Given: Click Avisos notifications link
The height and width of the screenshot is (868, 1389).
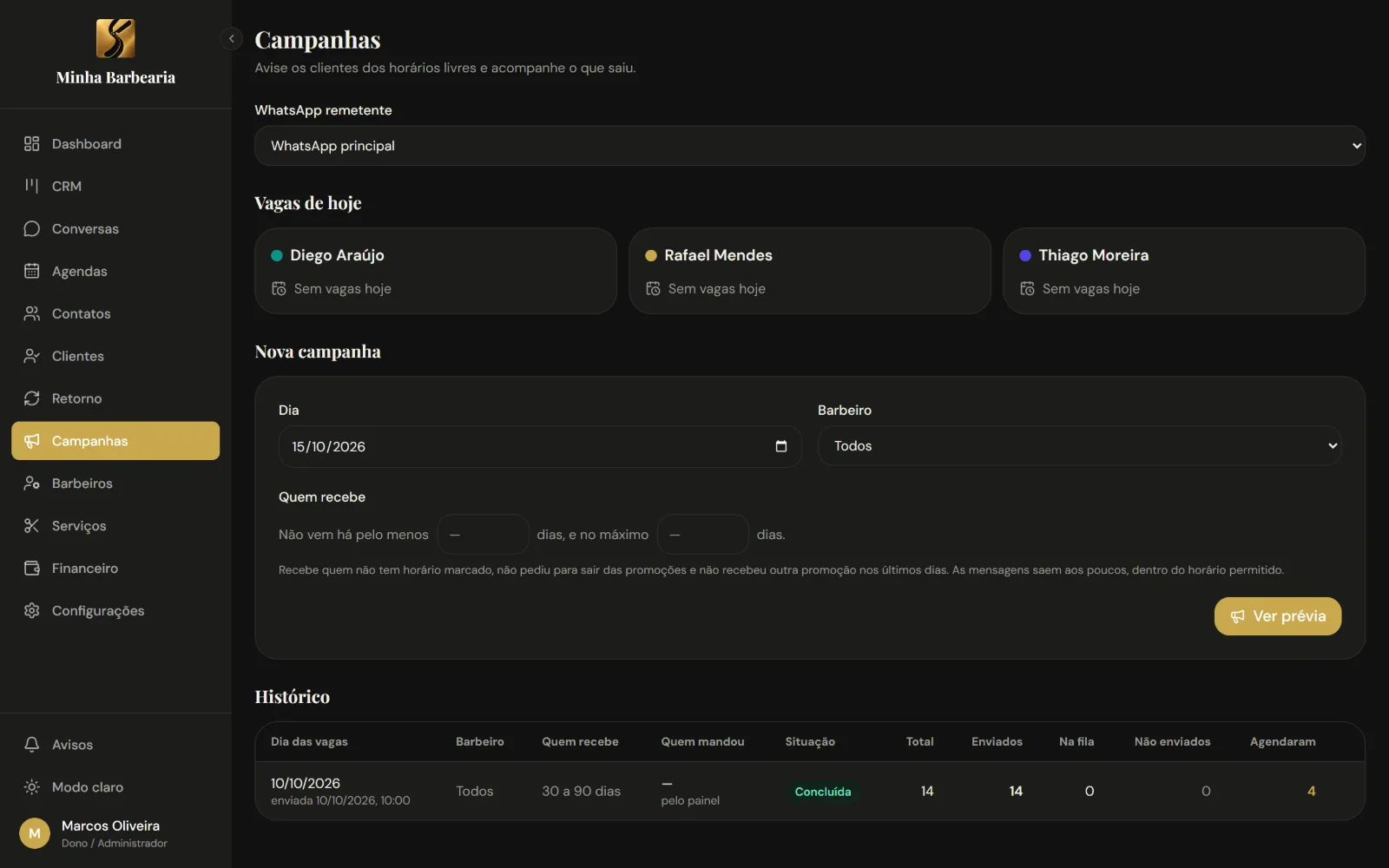Looking at the screenshot, I should point(115,745).
